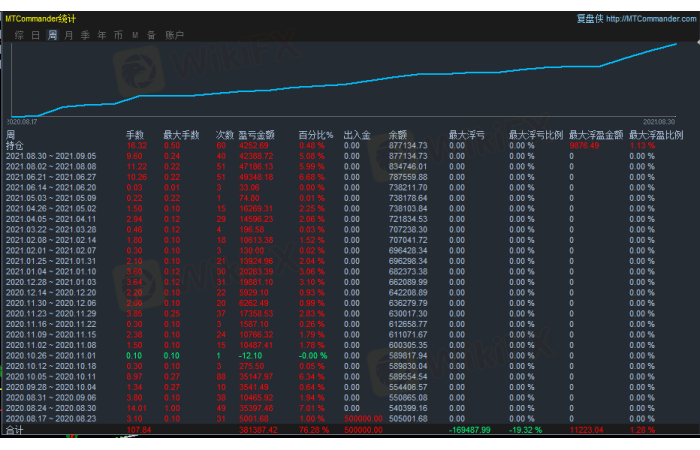The height and width of the screenshot is (450, 700).
Task: Click the max floating loss -169487.99
Action: (470, 430)
